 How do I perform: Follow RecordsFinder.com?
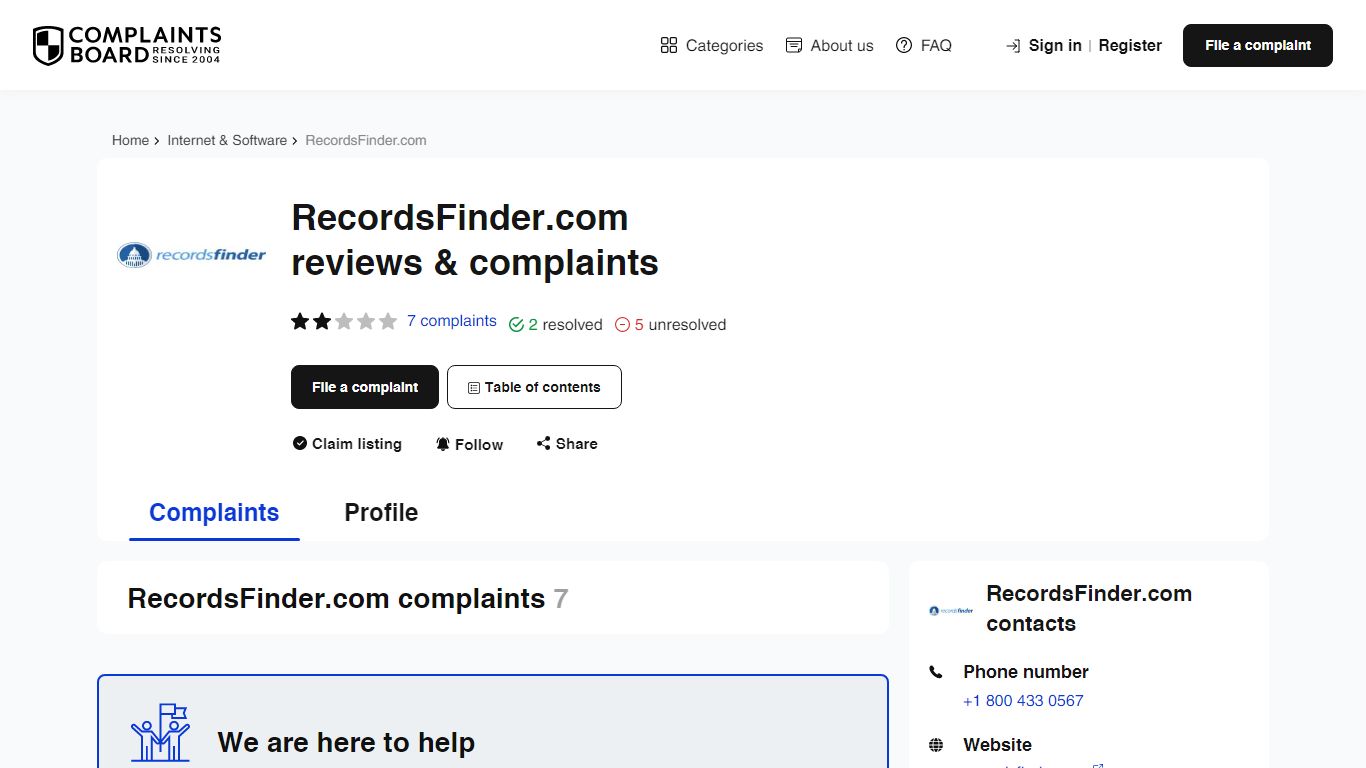click(x=469, y=445)
